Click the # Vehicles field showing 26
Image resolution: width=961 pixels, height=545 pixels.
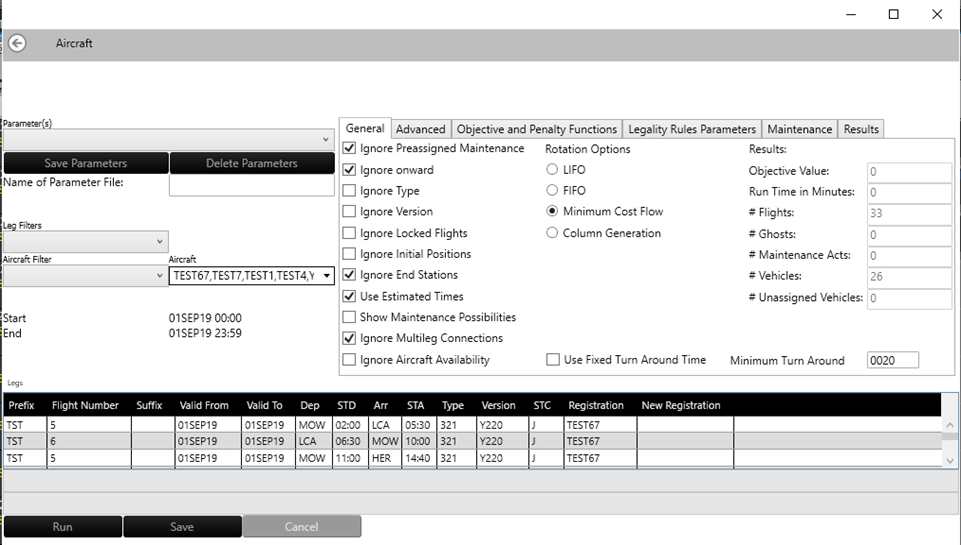click(910, 276)
